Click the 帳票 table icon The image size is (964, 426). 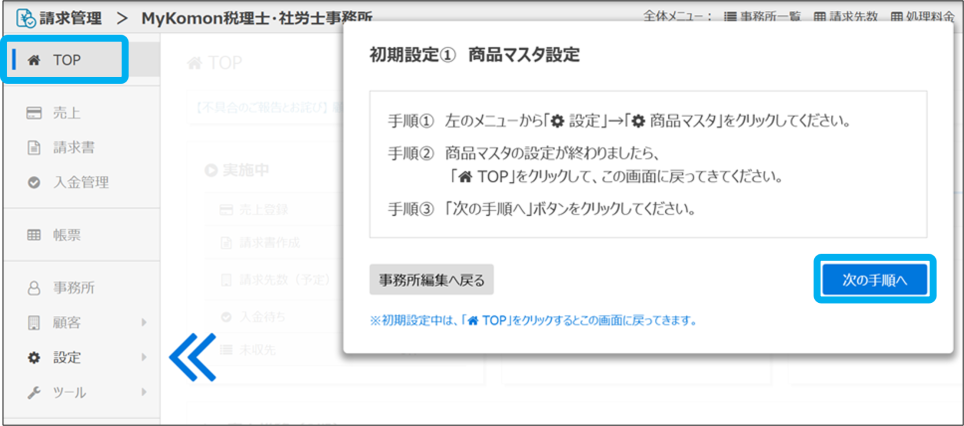tap(33, 235)
